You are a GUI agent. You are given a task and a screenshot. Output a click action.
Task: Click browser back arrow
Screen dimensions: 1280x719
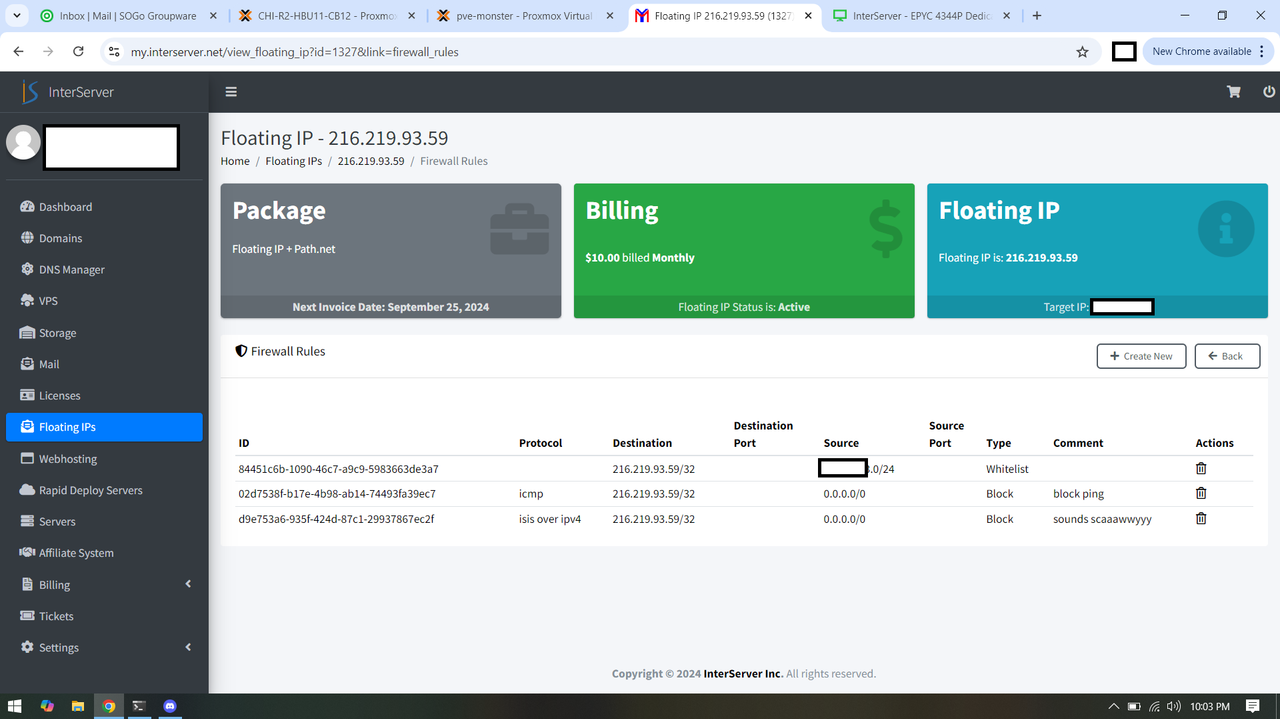pos(18,51)
